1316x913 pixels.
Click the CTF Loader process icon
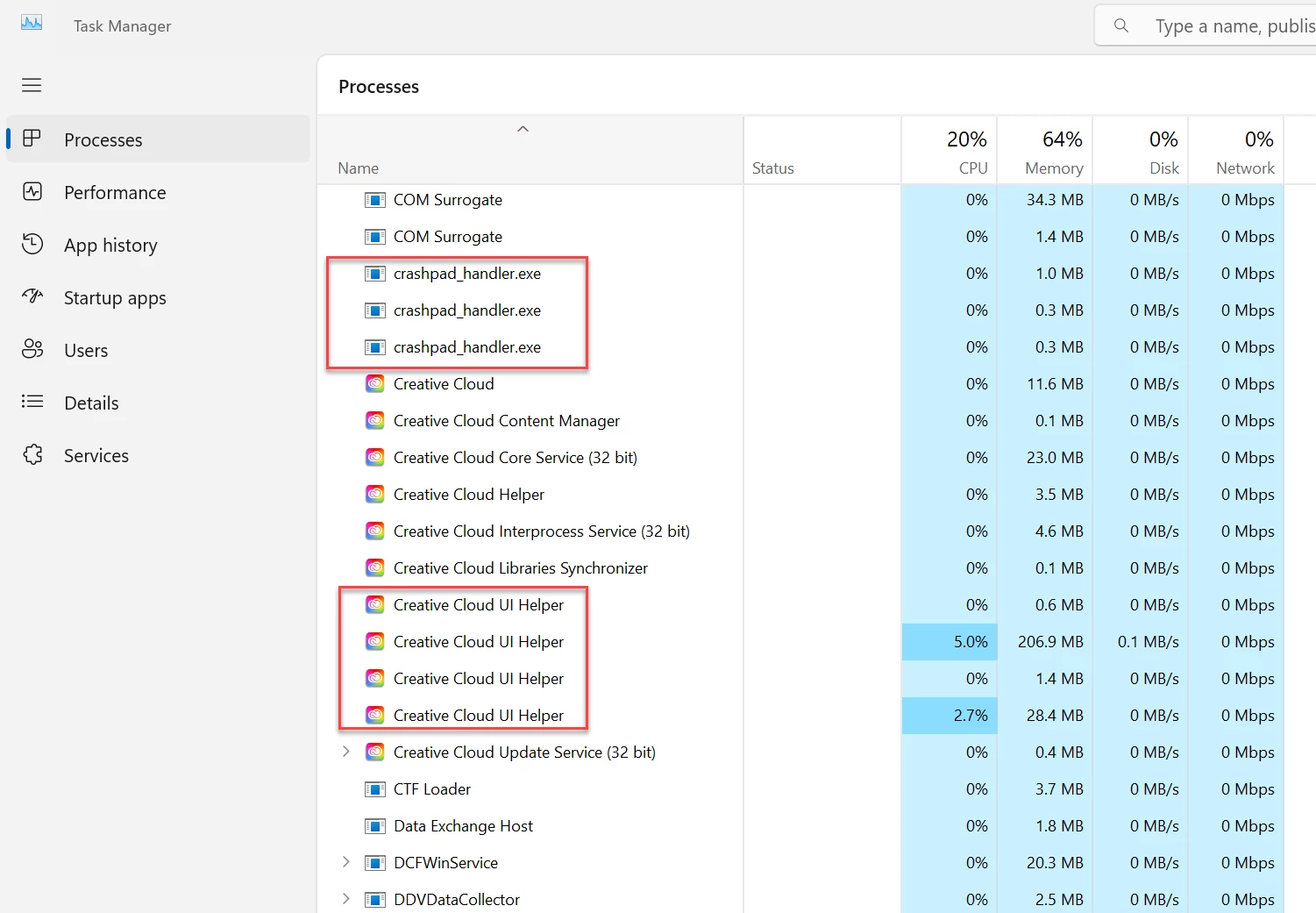point(375,789)
